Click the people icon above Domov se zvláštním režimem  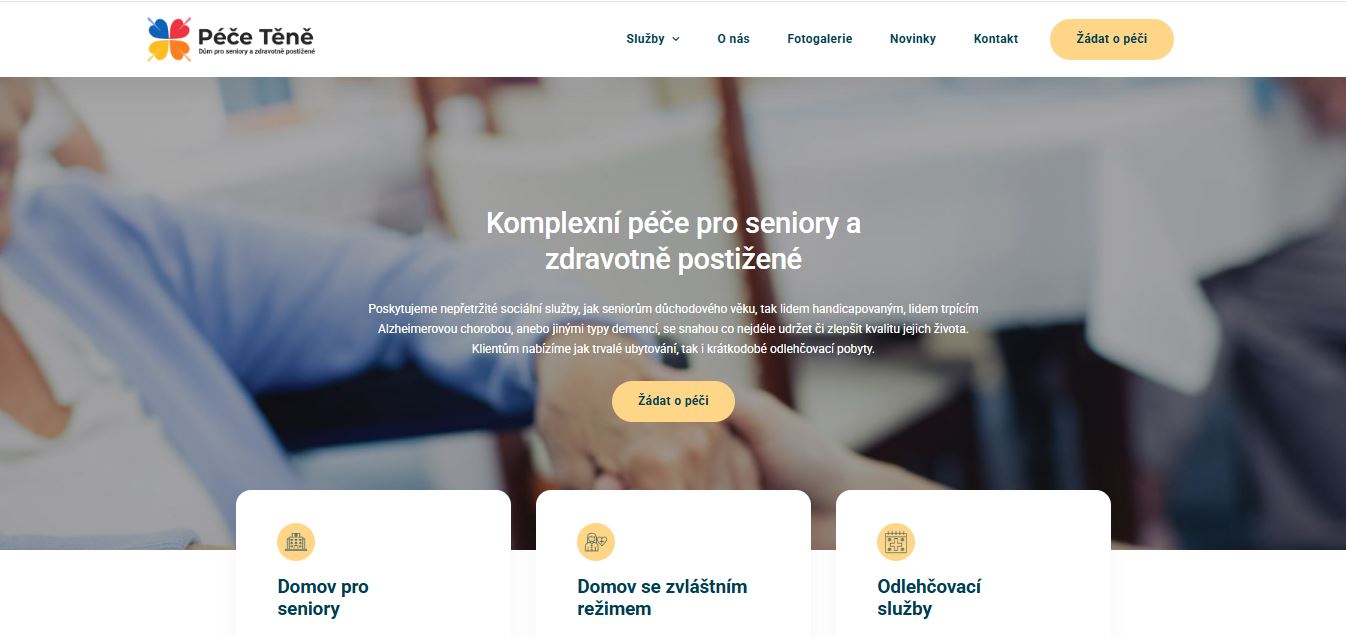coord(596,542)
